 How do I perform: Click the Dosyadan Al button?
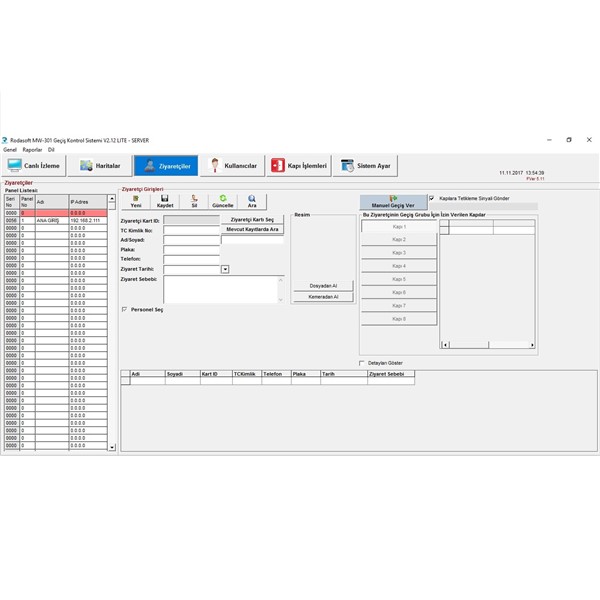323,286
